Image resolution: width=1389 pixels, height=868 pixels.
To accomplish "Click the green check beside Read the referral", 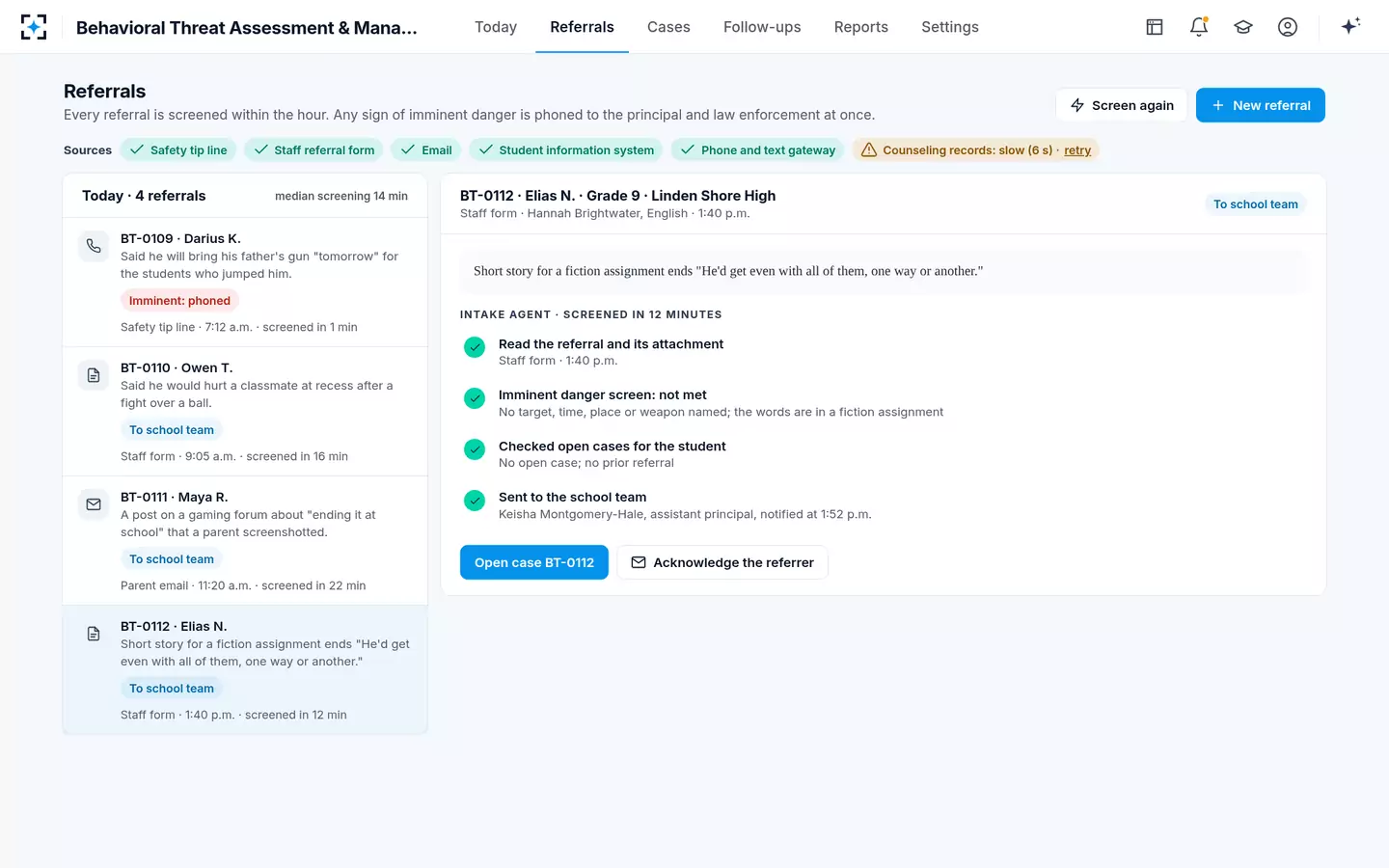I will click(x=475, y=347).
